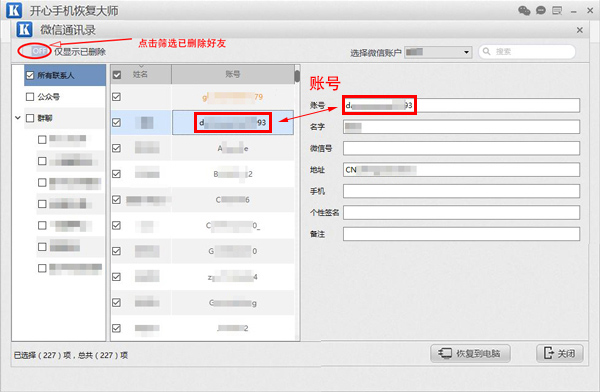Uncheck the row with account A...e

pyautogui.click(x=117, y=148)
